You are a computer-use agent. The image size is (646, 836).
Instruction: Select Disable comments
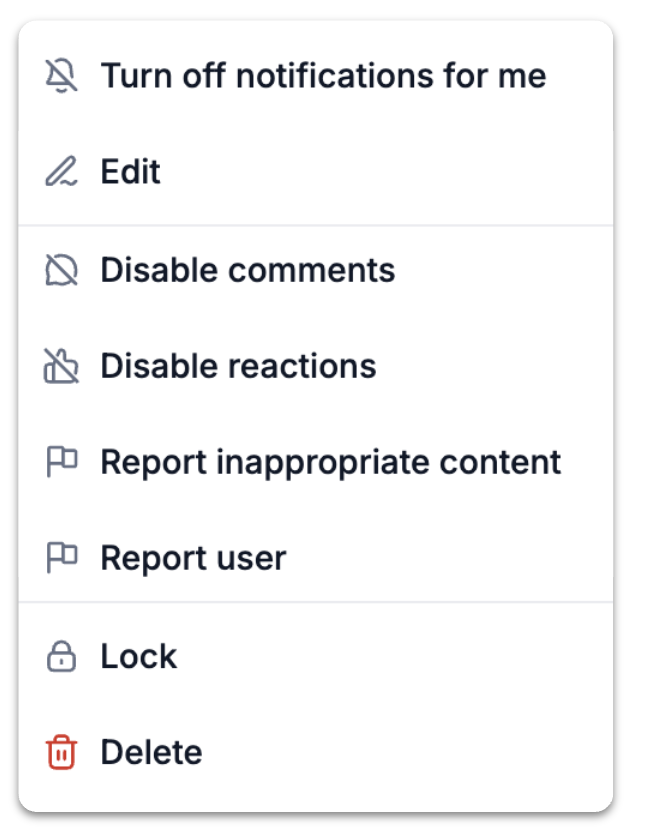(x=316, y=270)
